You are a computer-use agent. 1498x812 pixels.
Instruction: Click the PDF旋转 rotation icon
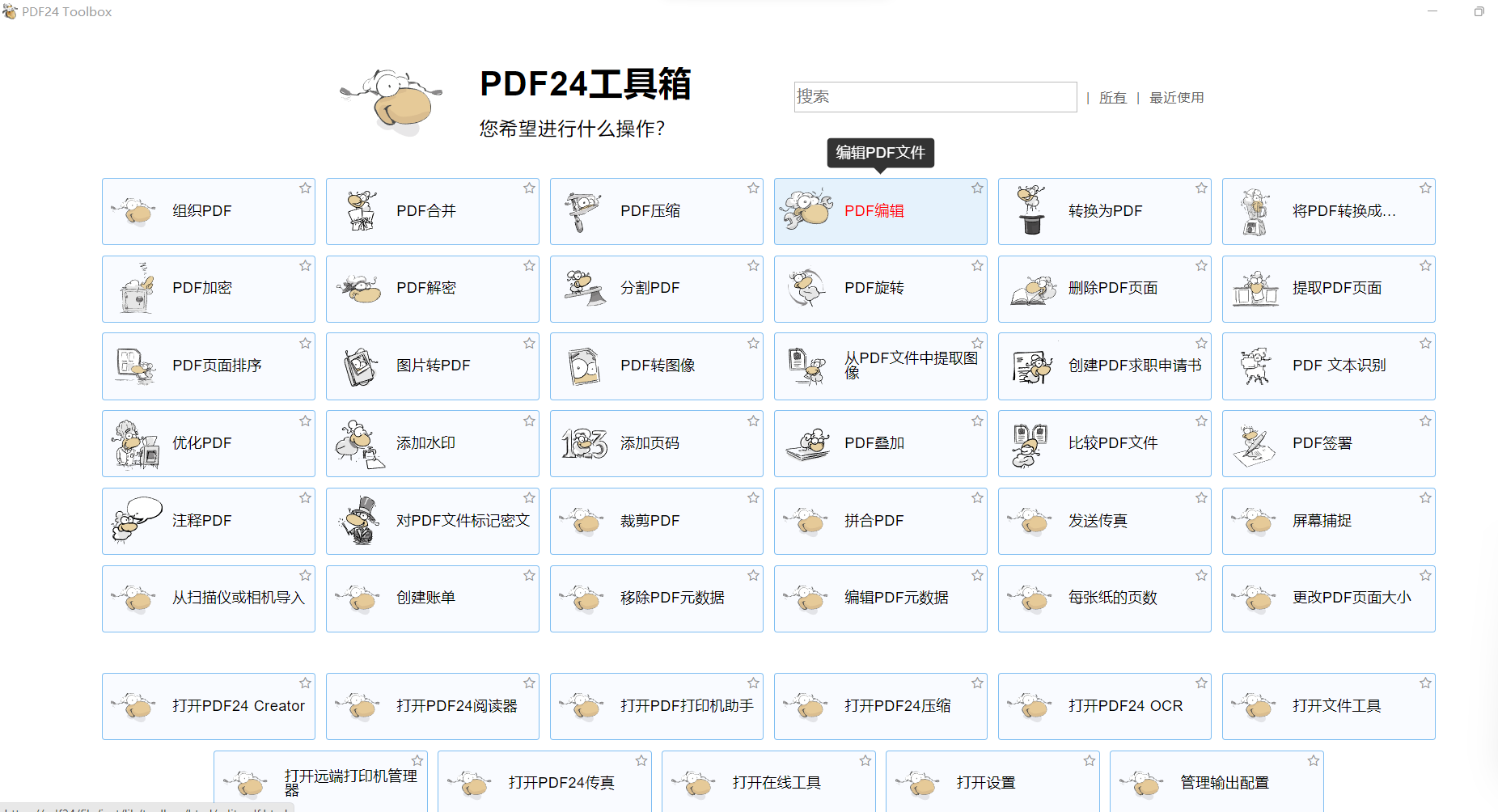click(x=806, y=288)
